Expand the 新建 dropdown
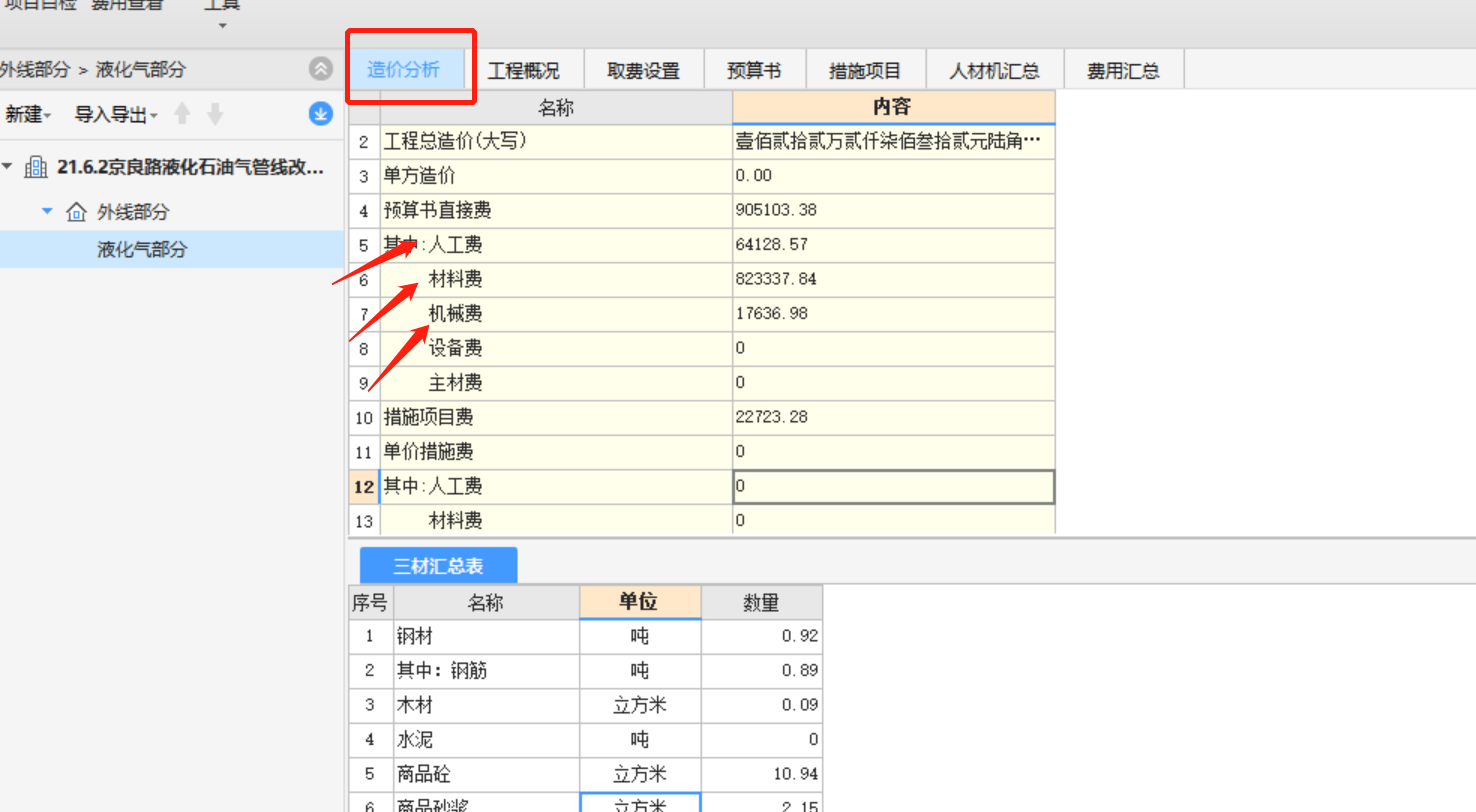 (x=29, y=113)
